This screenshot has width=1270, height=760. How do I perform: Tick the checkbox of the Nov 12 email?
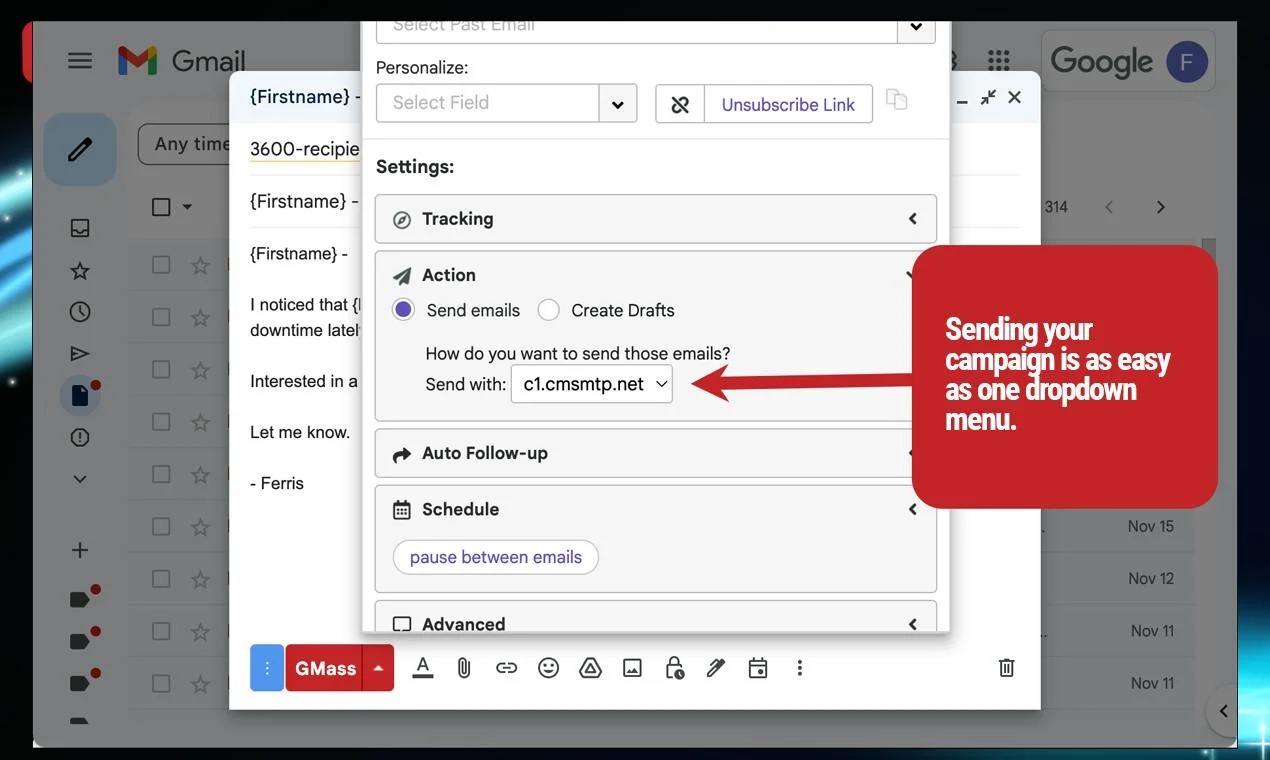pos(160,578)
